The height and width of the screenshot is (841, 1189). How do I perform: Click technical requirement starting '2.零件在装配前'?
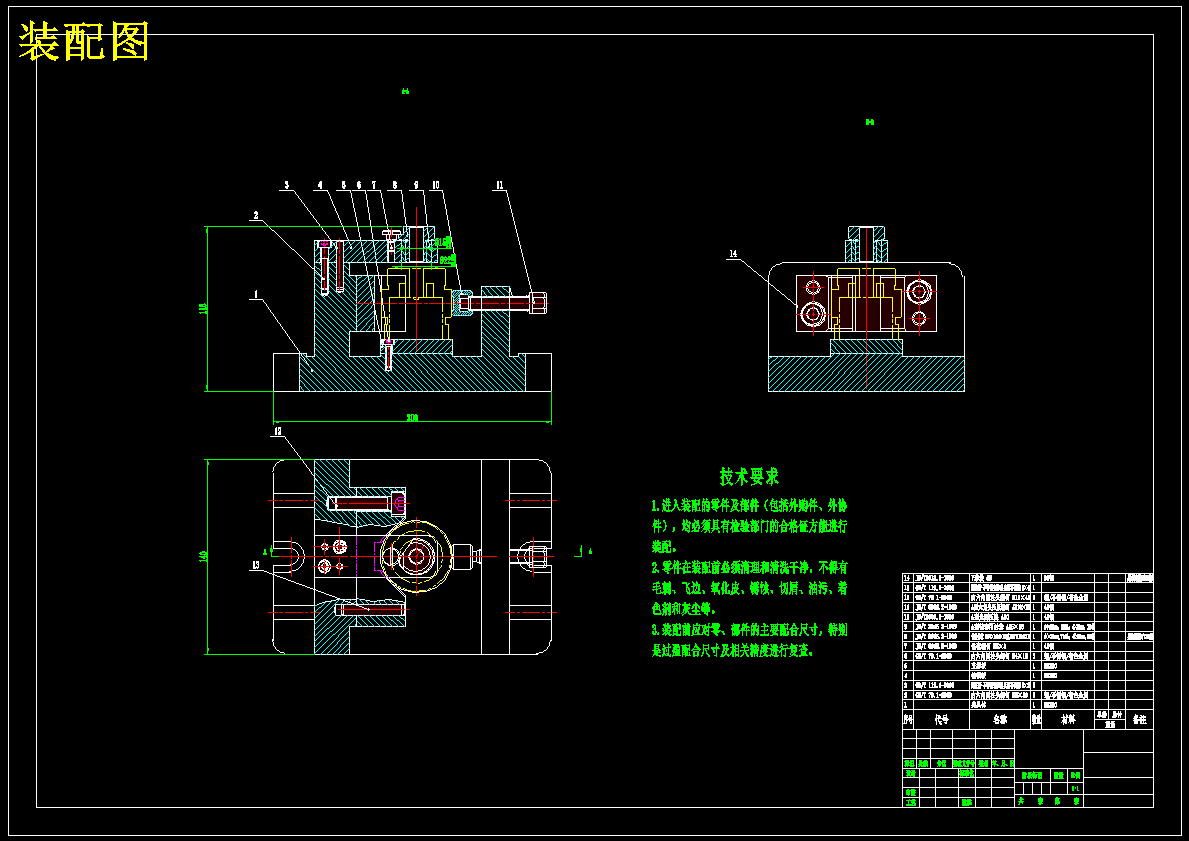click(x=749, y=588)
